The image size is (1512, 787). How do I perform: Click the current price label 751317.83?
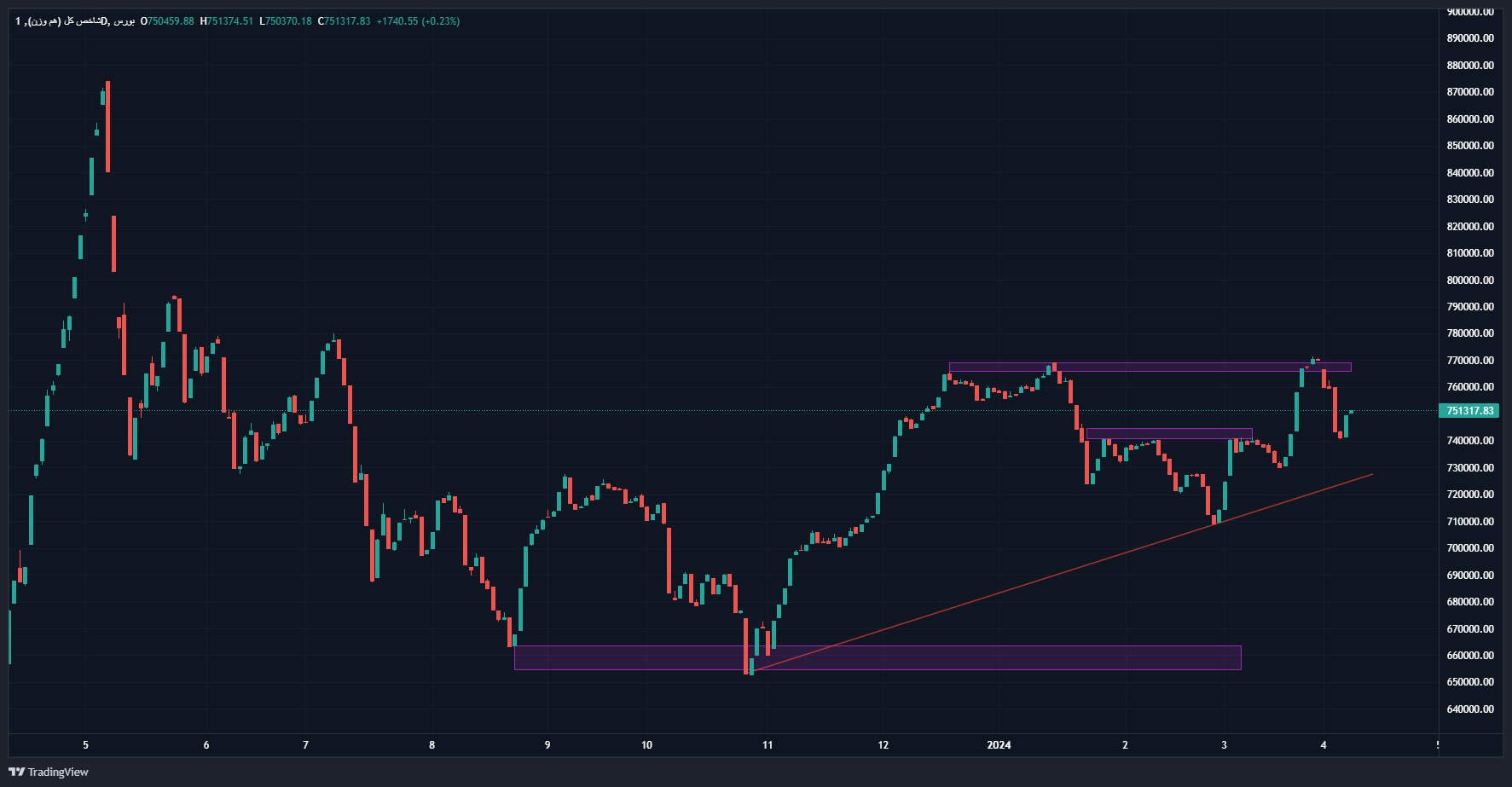click(x=1470, y=411)
